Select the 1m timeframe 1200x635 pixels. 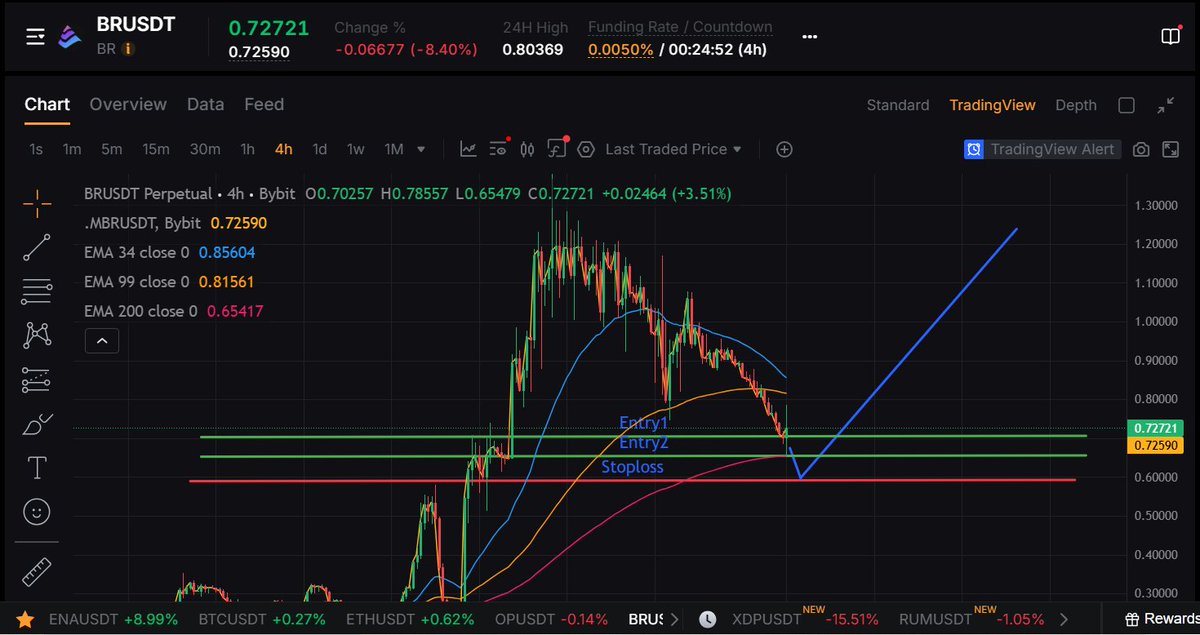72,149
